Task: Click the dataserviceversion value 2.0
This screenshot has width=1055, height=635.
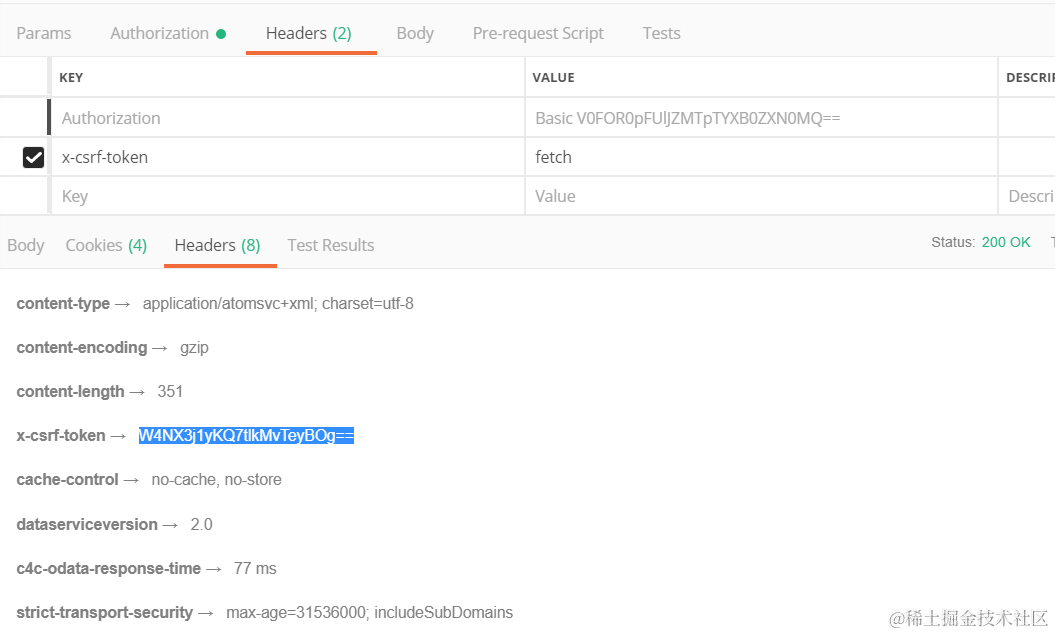Action: click(201, 525)
